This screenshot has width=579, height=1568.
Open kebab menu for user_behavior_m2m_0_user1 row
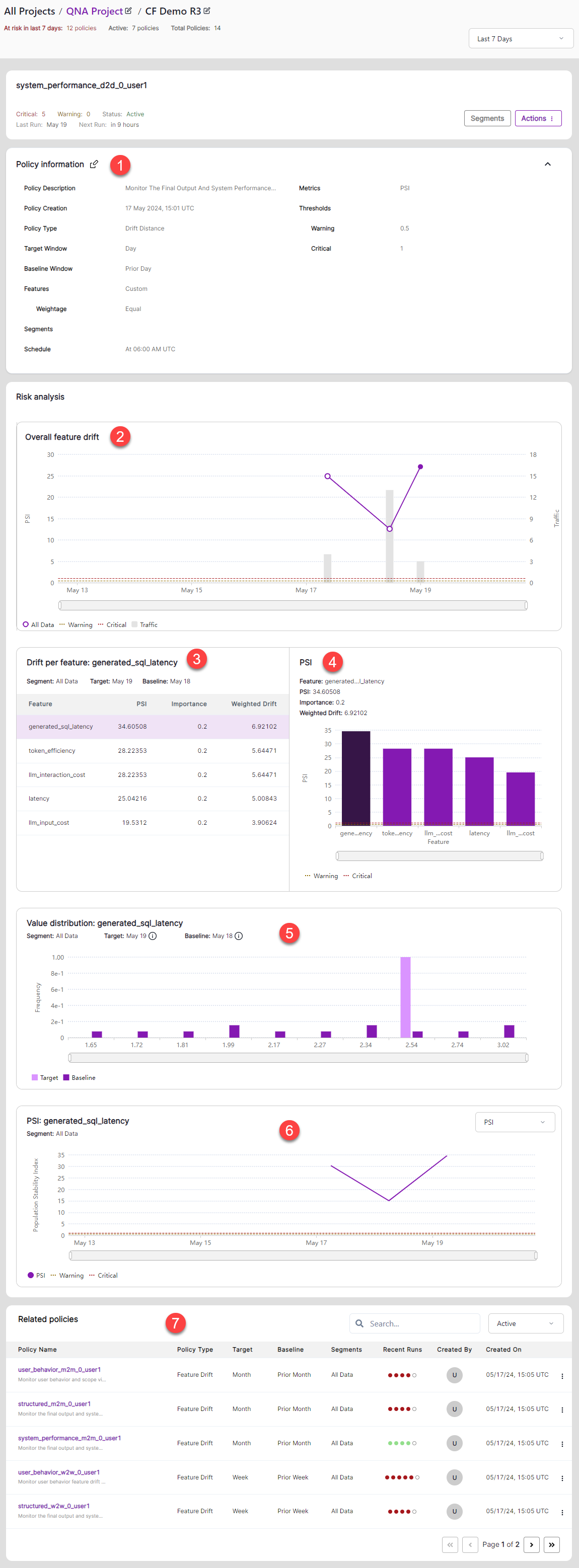coord(561,1376)
